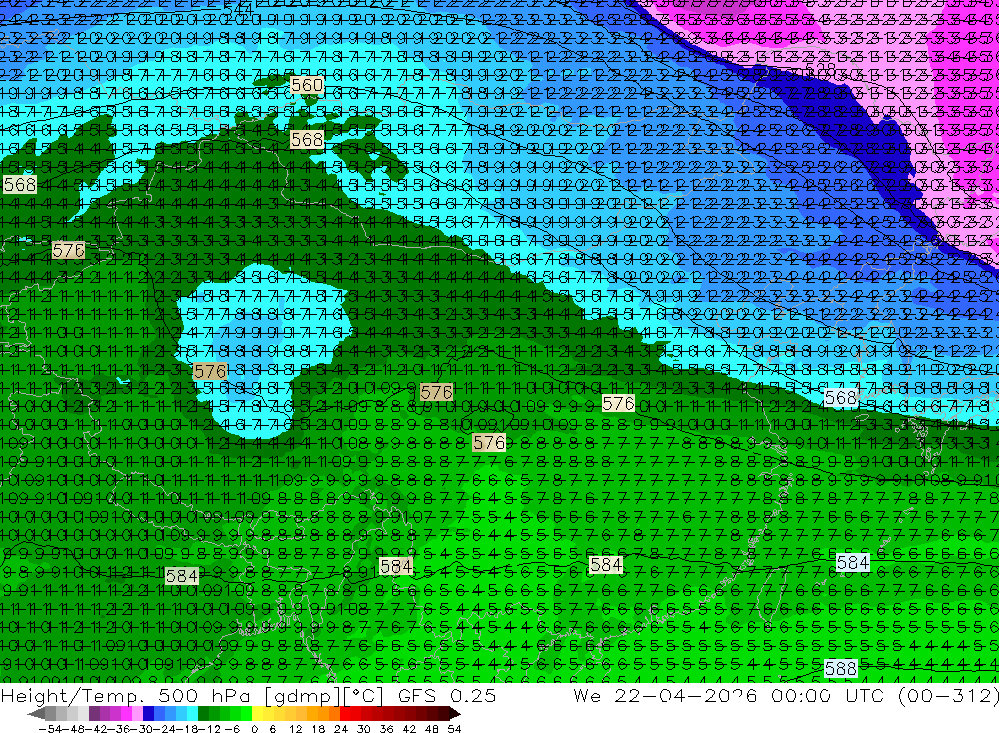Image resolution: width=1000 pixels, height=733 pixels.
Task: Click the '[°C]' unit text
Action: [363, 696]
